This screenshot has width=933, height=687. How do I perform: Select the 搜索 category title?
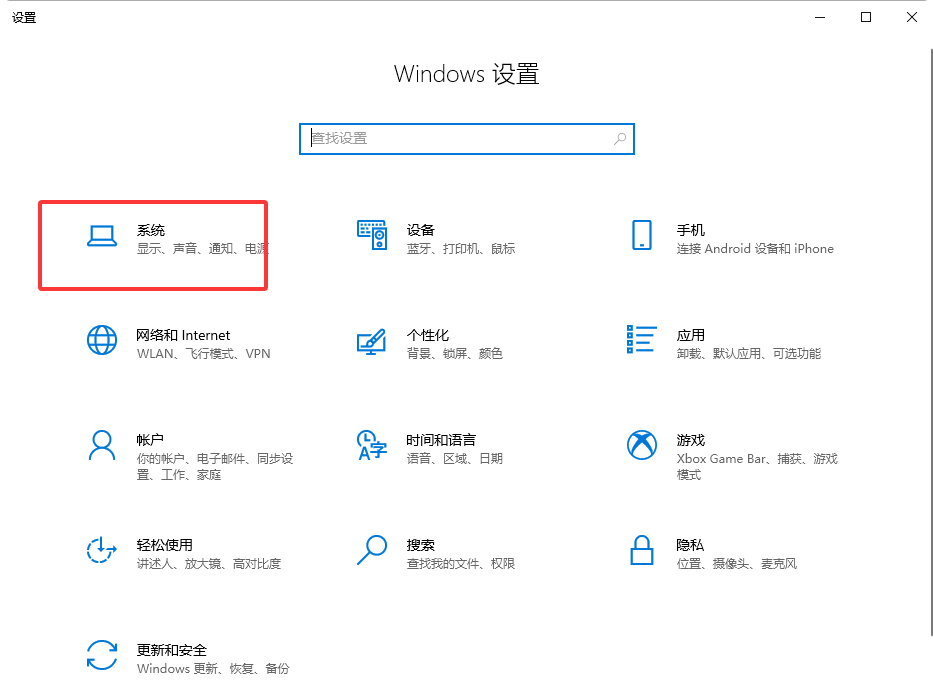[421, 545]
